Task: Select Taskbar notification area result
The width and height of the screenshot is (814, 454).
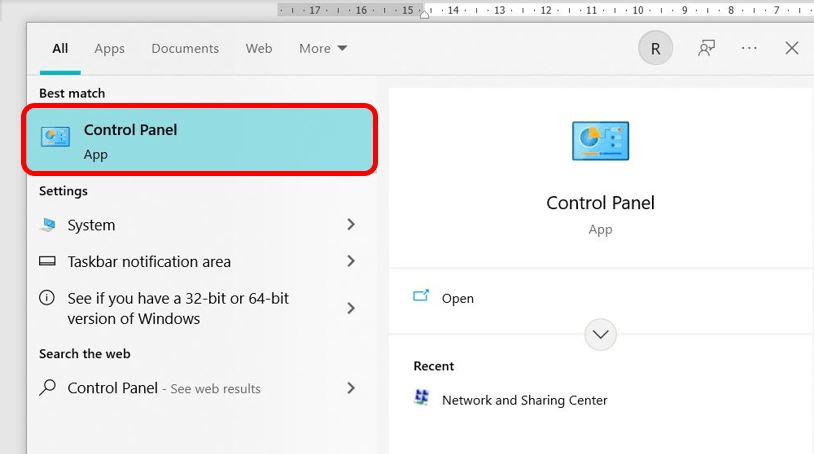Action: click(x=199, y=262)
